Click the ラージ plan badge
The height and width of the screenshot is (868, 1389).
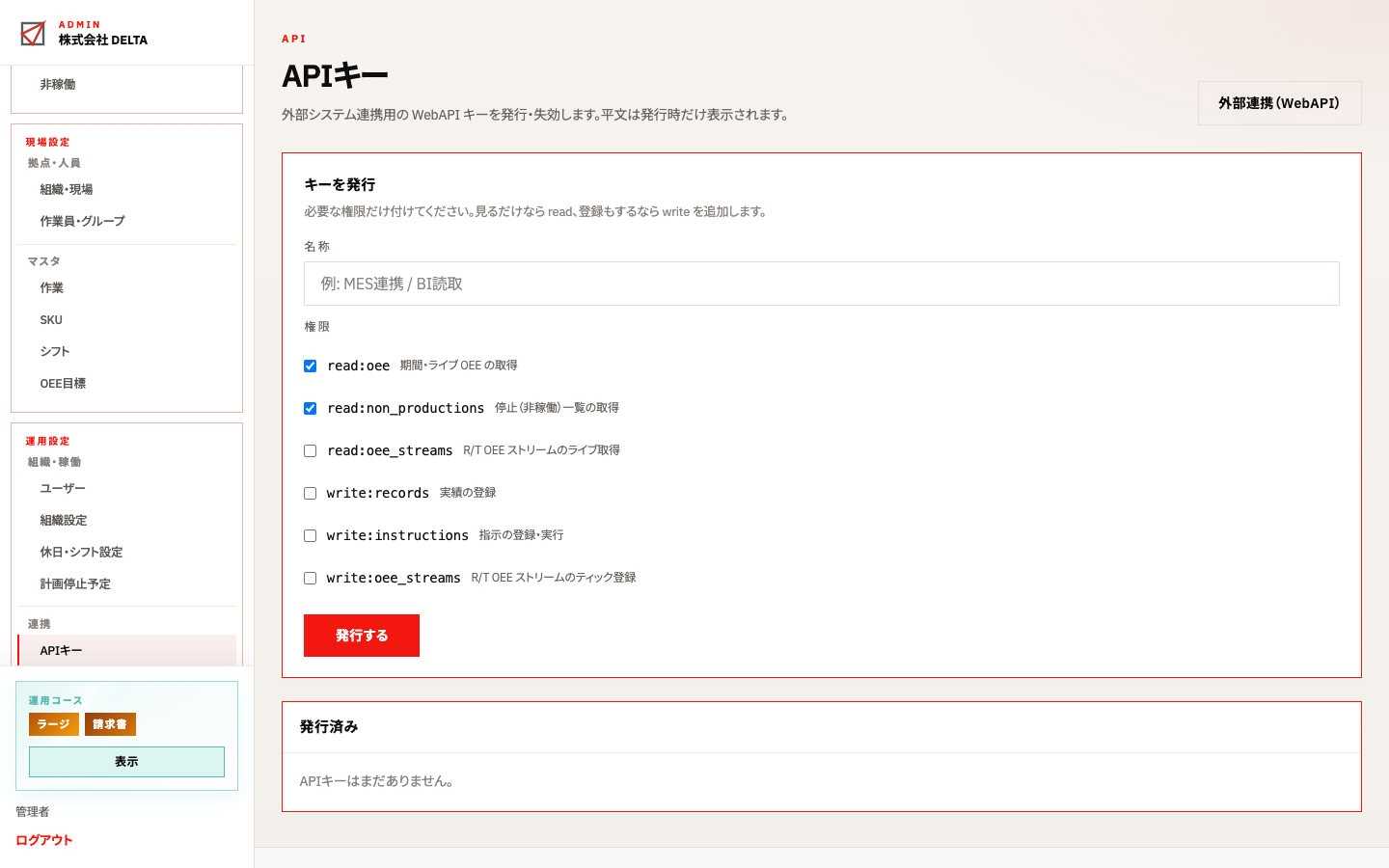point(54,724)
